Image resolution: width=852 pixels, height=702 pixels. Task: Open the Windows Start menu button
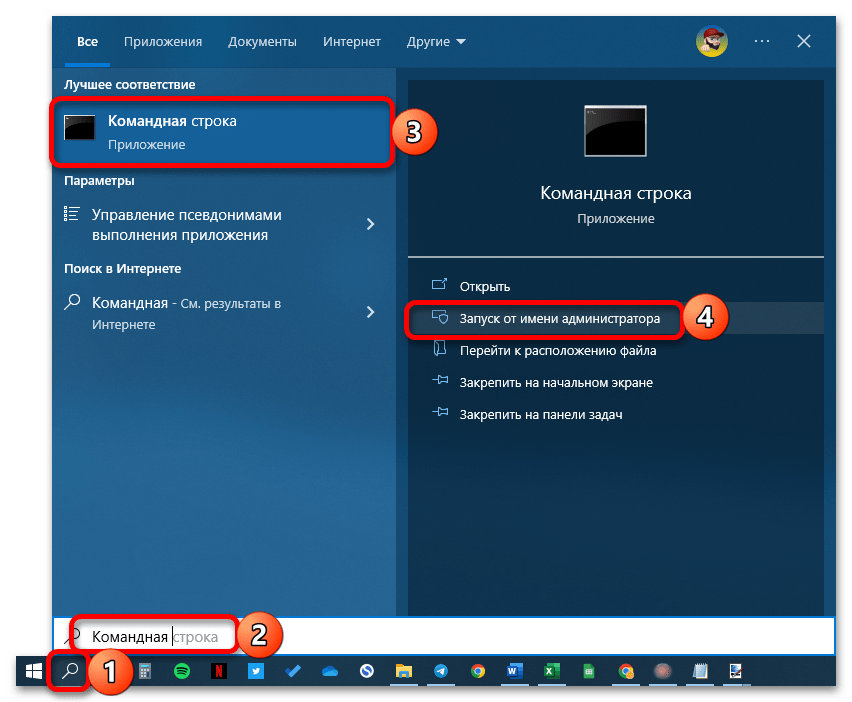pos(33,671)
